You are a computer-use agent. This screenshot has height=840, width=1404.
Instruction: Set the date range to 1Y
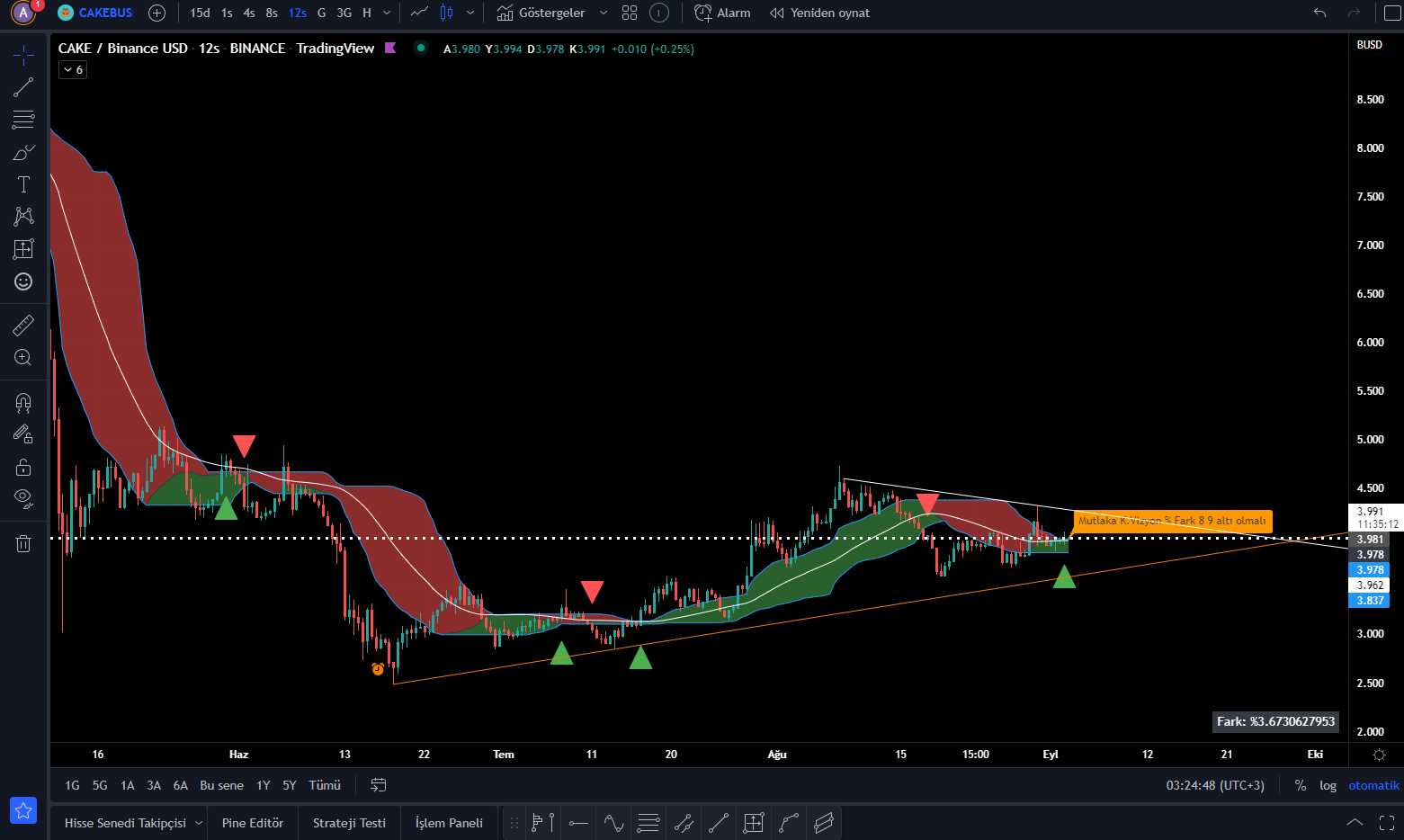tap(264, 785)
